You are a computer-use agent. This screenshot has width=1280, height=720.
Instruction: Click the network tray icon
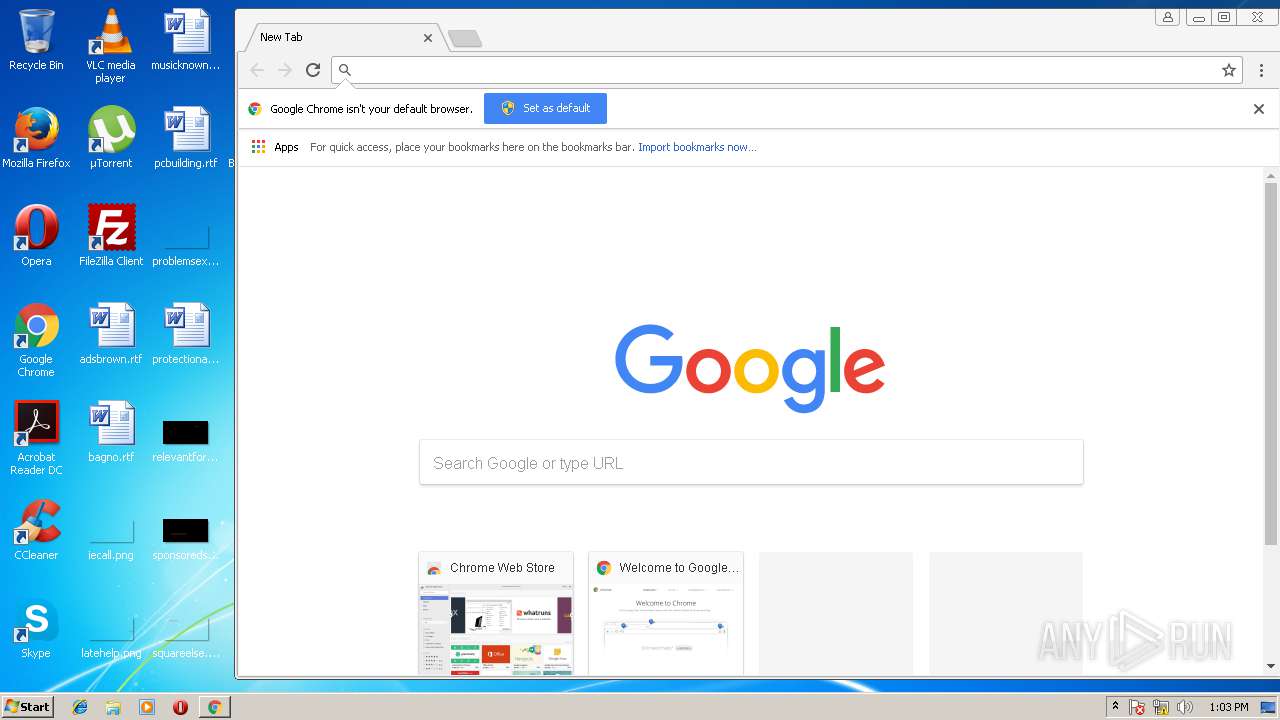pyautogui.click(x=1161, y=707)
